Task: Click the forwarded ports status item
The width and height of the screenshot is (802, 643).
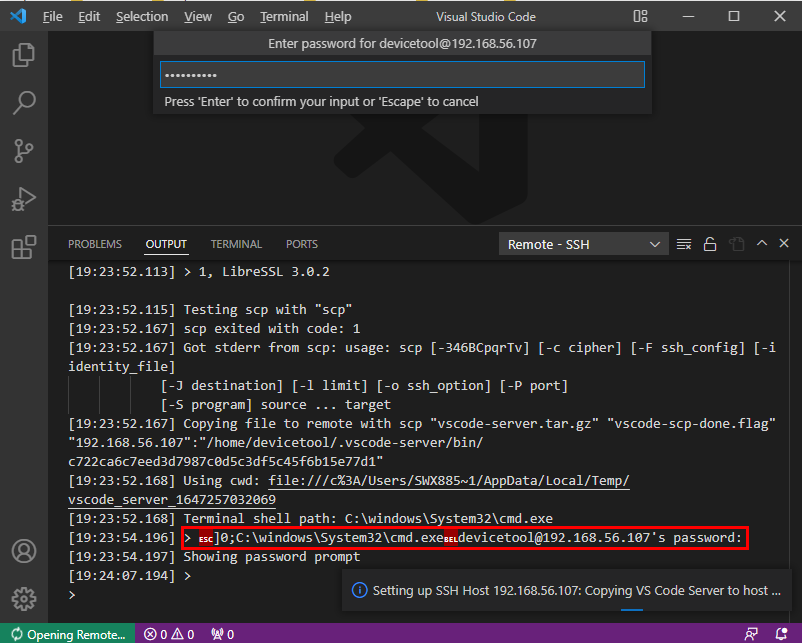Action: pos(222,634)
